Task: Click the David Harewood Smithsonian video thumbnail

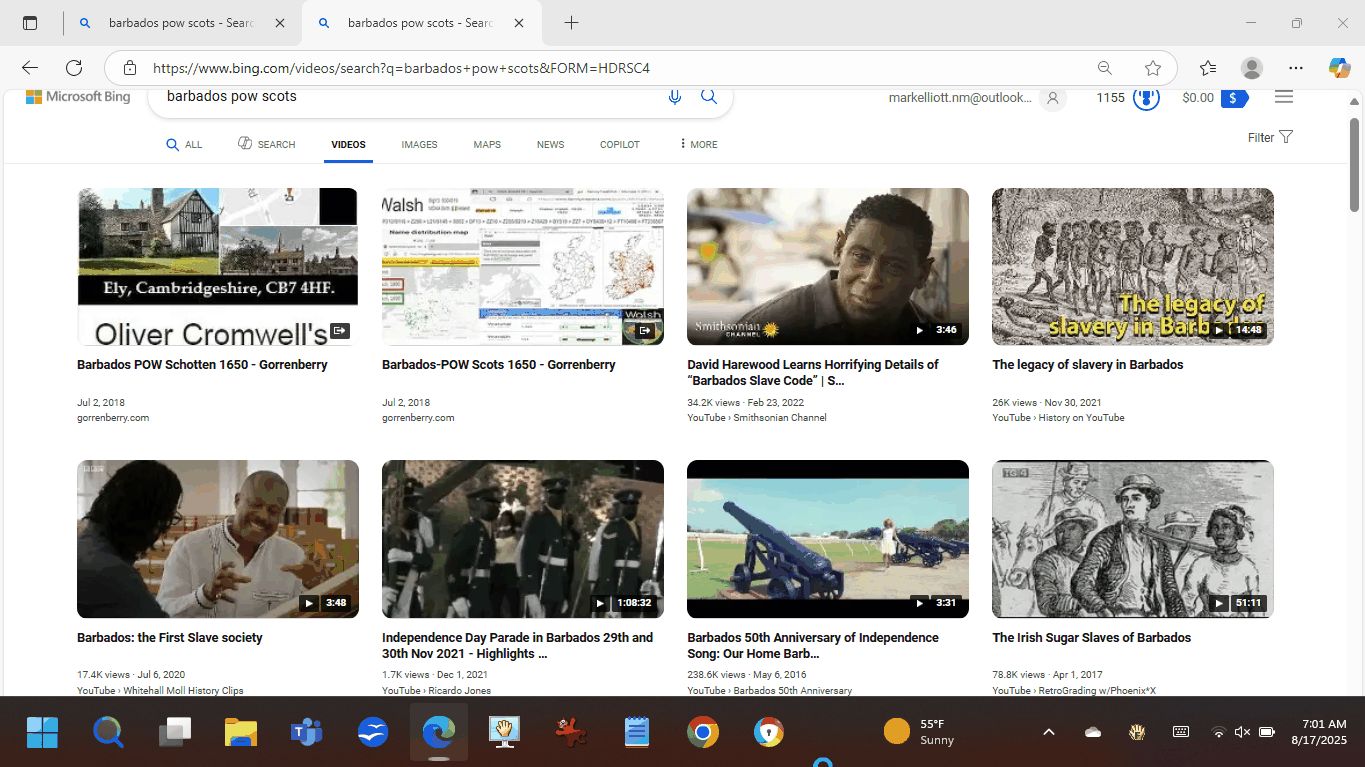Action: pos(827,266)
